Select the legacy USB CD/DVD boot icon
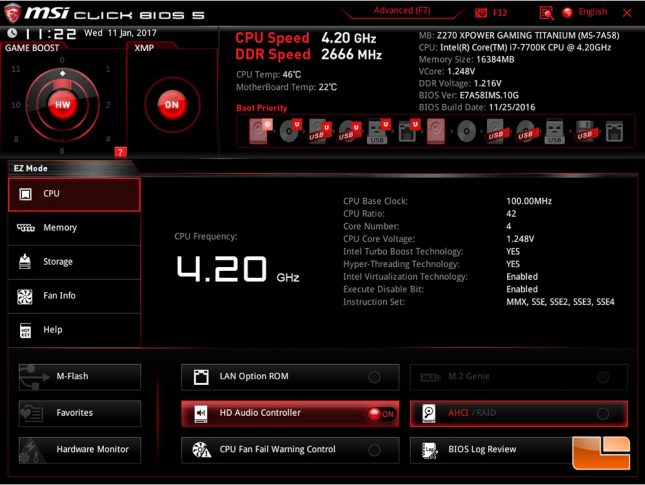The image size is (645, 485). click(x=526, y=131)
